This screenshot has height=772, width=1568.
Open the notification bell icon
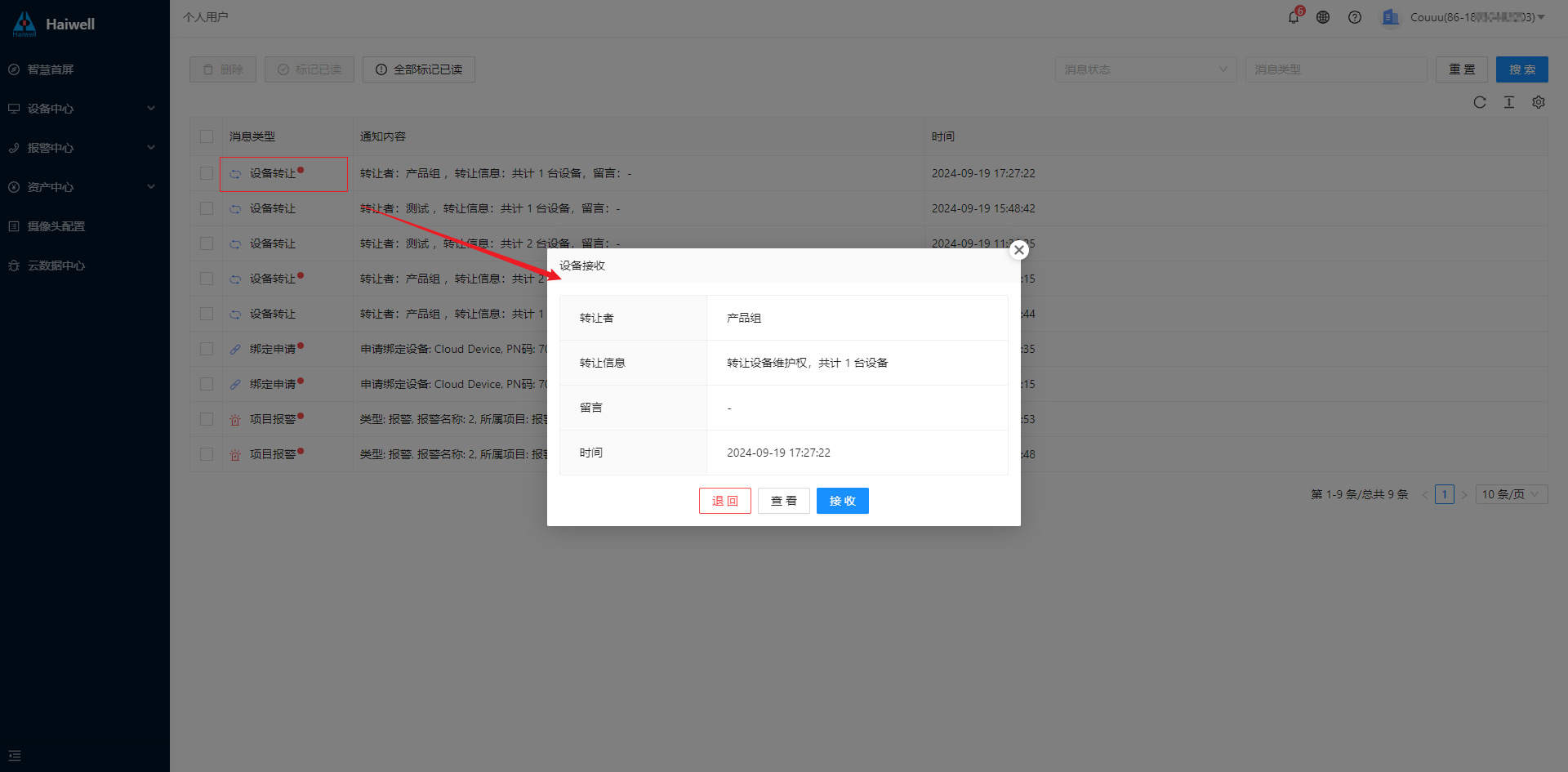1294,17
